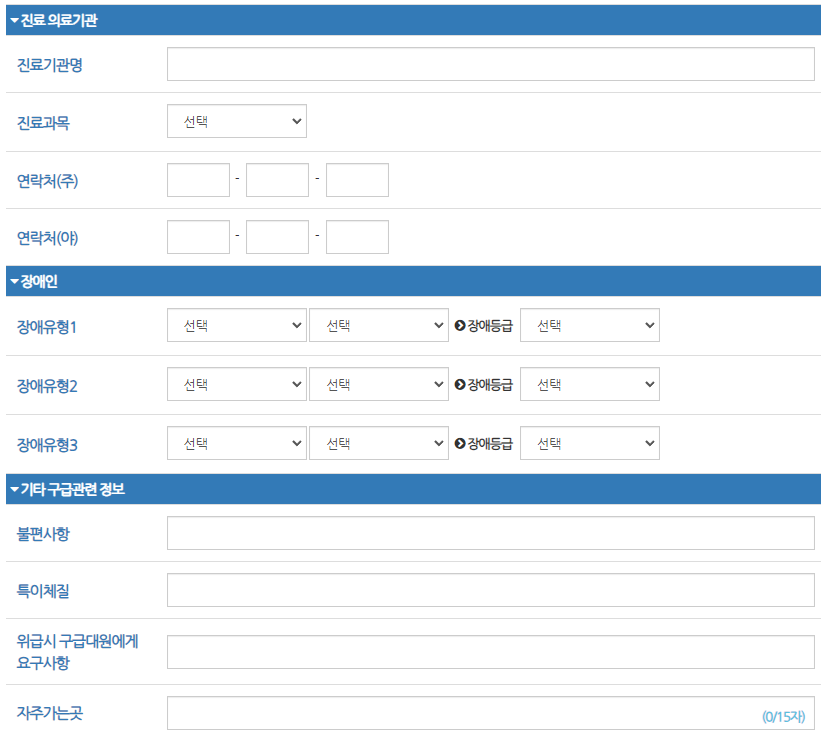Click the last 연락처(야) phone box

tap(357, 237)
